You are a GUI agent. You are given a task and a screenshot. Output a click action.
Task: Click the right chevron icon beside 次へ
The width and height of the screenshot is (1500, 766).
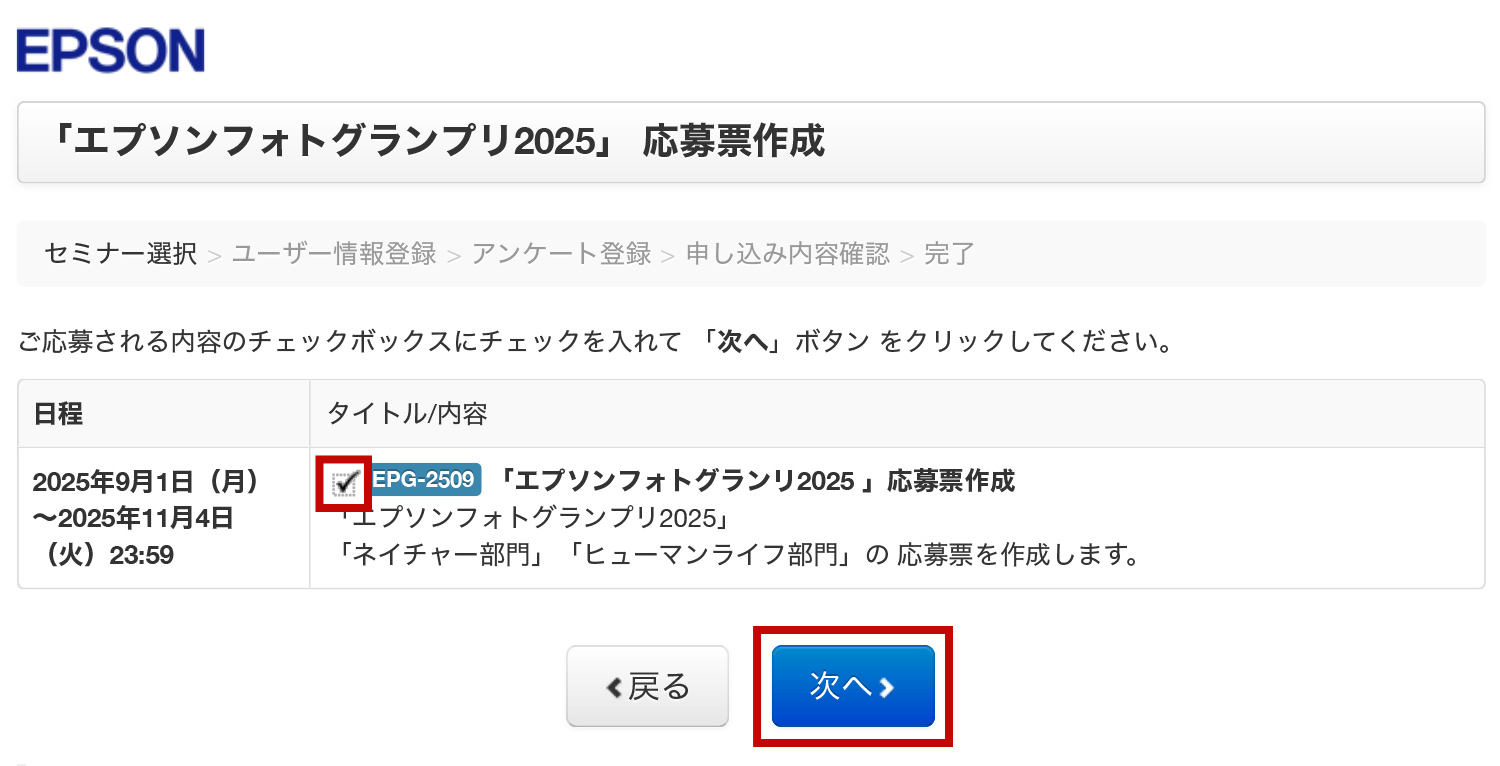pyautogui.click(x=887, y=687)
